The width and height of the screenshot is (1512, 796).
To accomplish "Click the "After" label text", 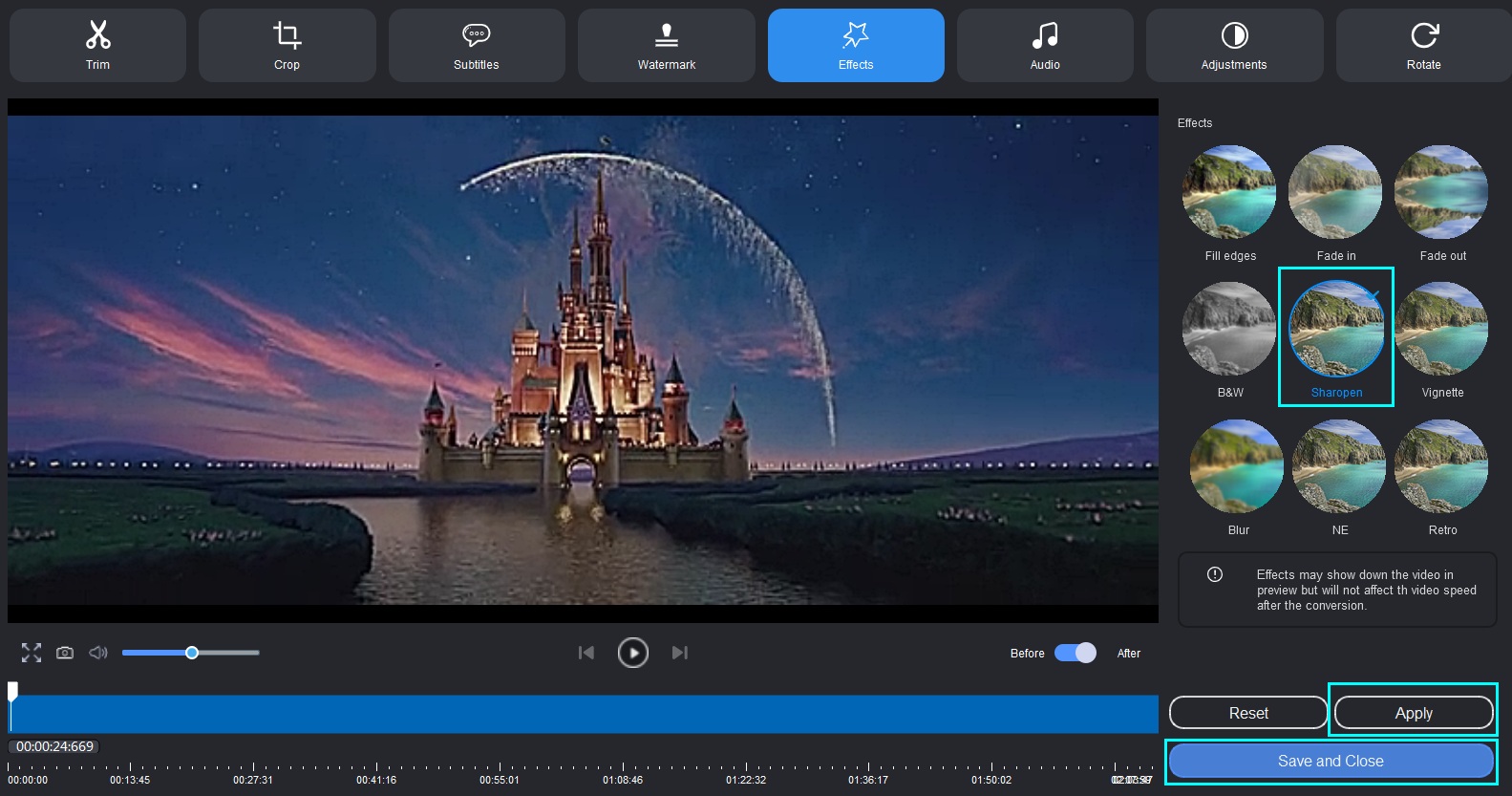I will (x=1129, y=654).
